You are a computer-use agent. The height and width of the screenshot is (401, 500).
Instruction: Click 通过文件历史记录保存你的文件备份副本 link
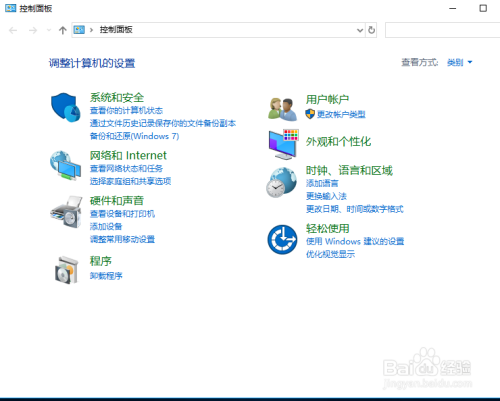point(163,123)
